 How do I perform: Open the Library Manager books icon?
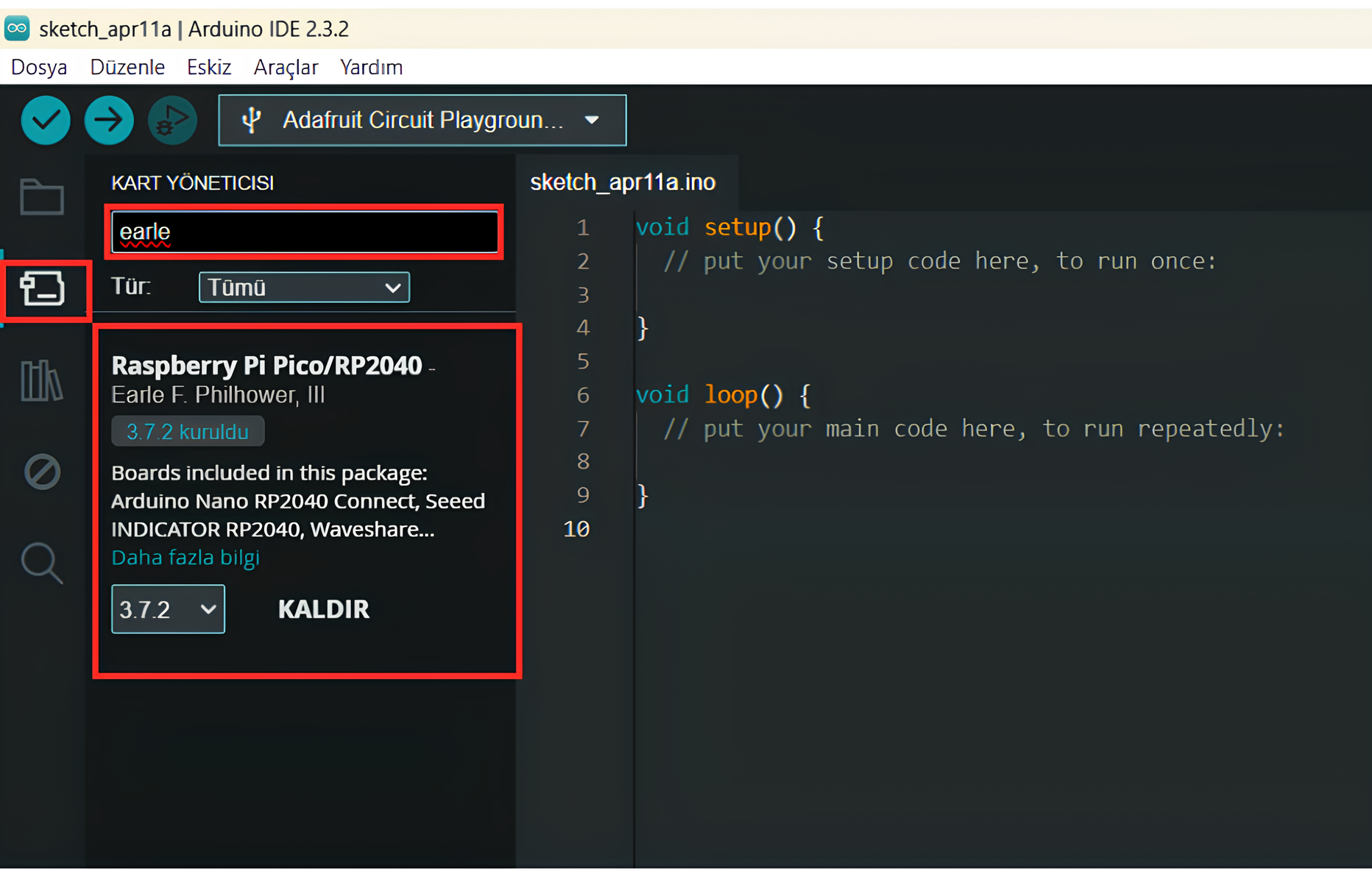(42, 380)
